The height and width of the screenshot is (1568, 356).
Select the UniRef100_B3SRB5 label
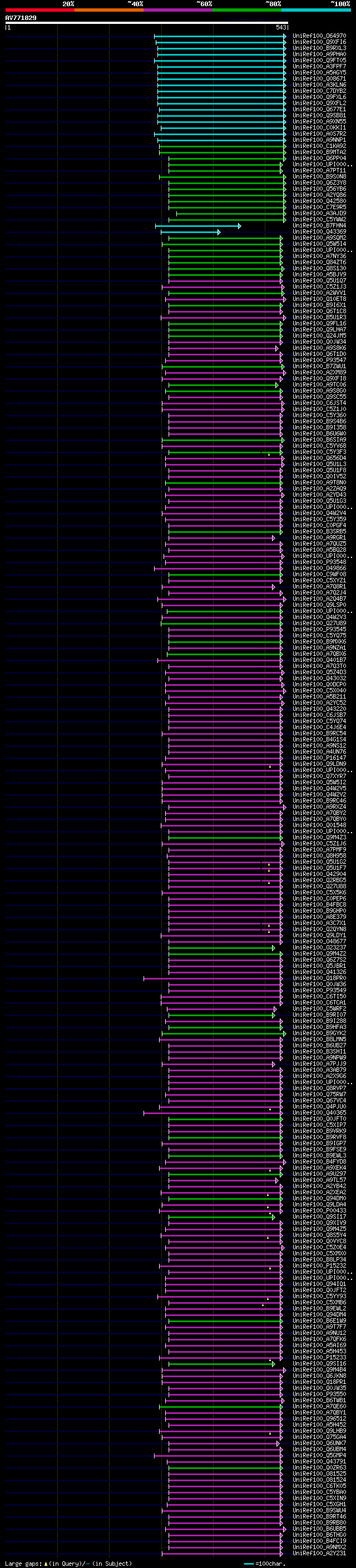click(319, 531)
